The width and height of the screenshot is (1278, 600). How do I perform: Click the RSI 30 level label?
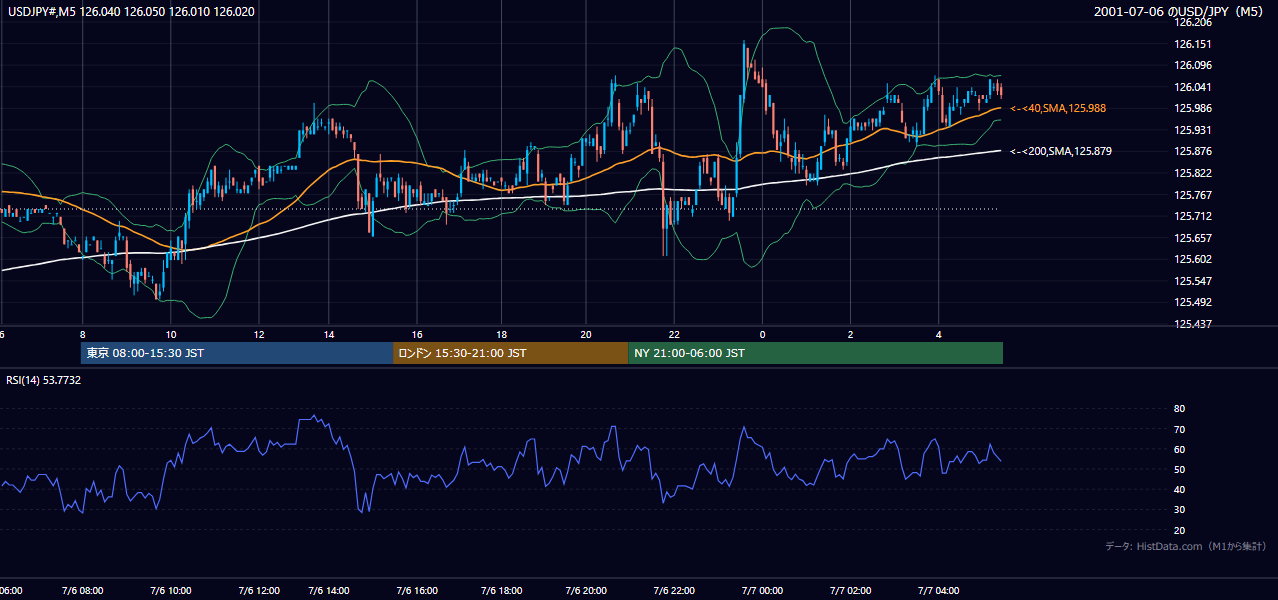pyautogui.click(x=1179, y=510)
